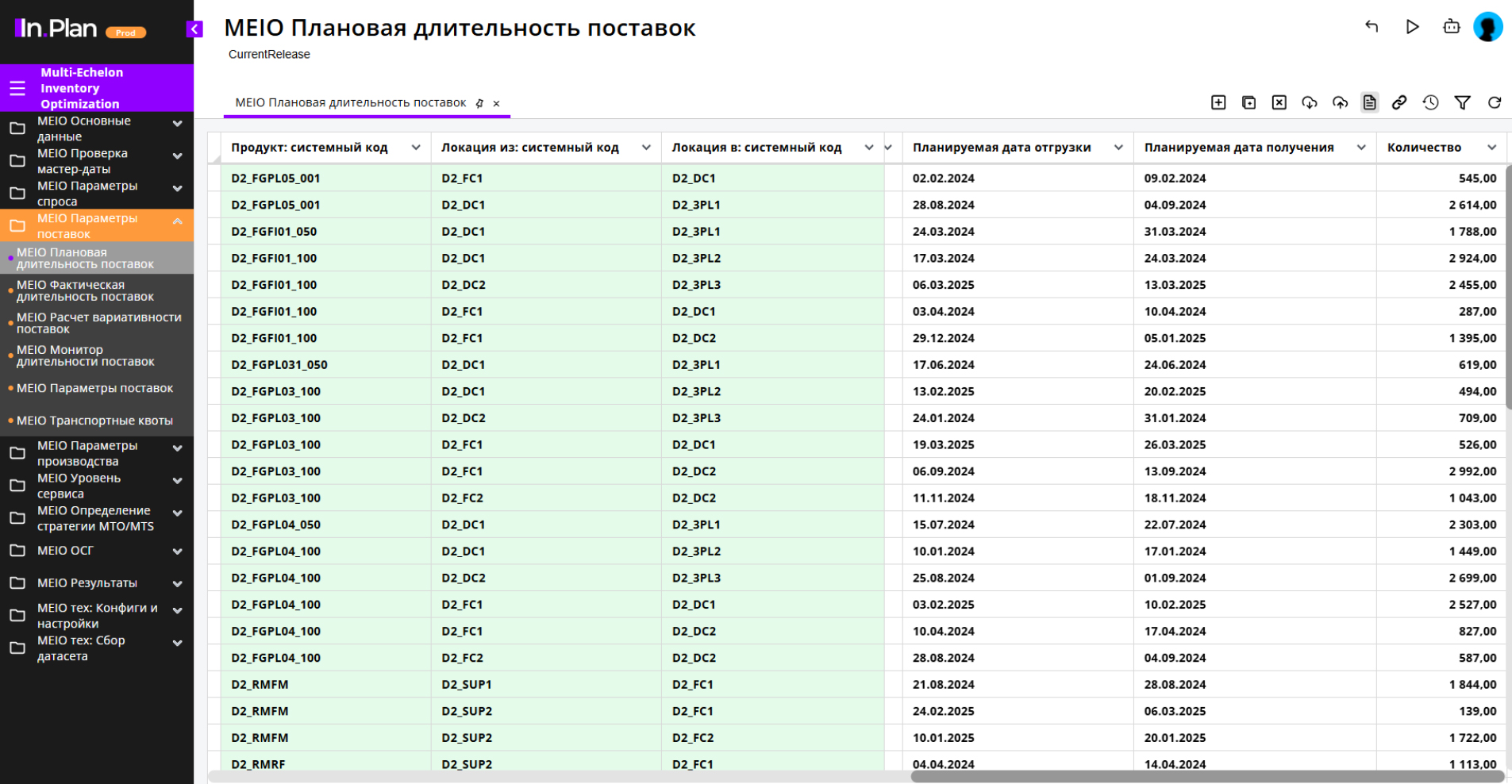Image resolution: width=1512 pixels, height=784 pixels.
Task: Collapse the sidebar with purple arrow button
Action: 194,29
